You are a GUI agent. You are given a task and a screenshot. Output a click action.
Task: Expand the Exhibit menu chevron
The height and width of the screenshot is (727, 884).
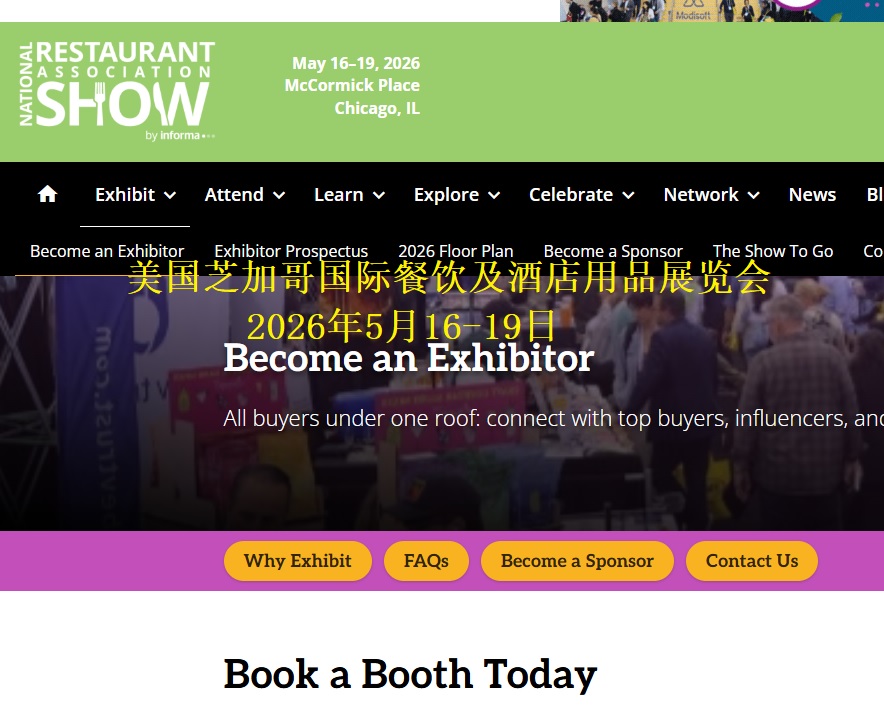[x=170, y=196]
